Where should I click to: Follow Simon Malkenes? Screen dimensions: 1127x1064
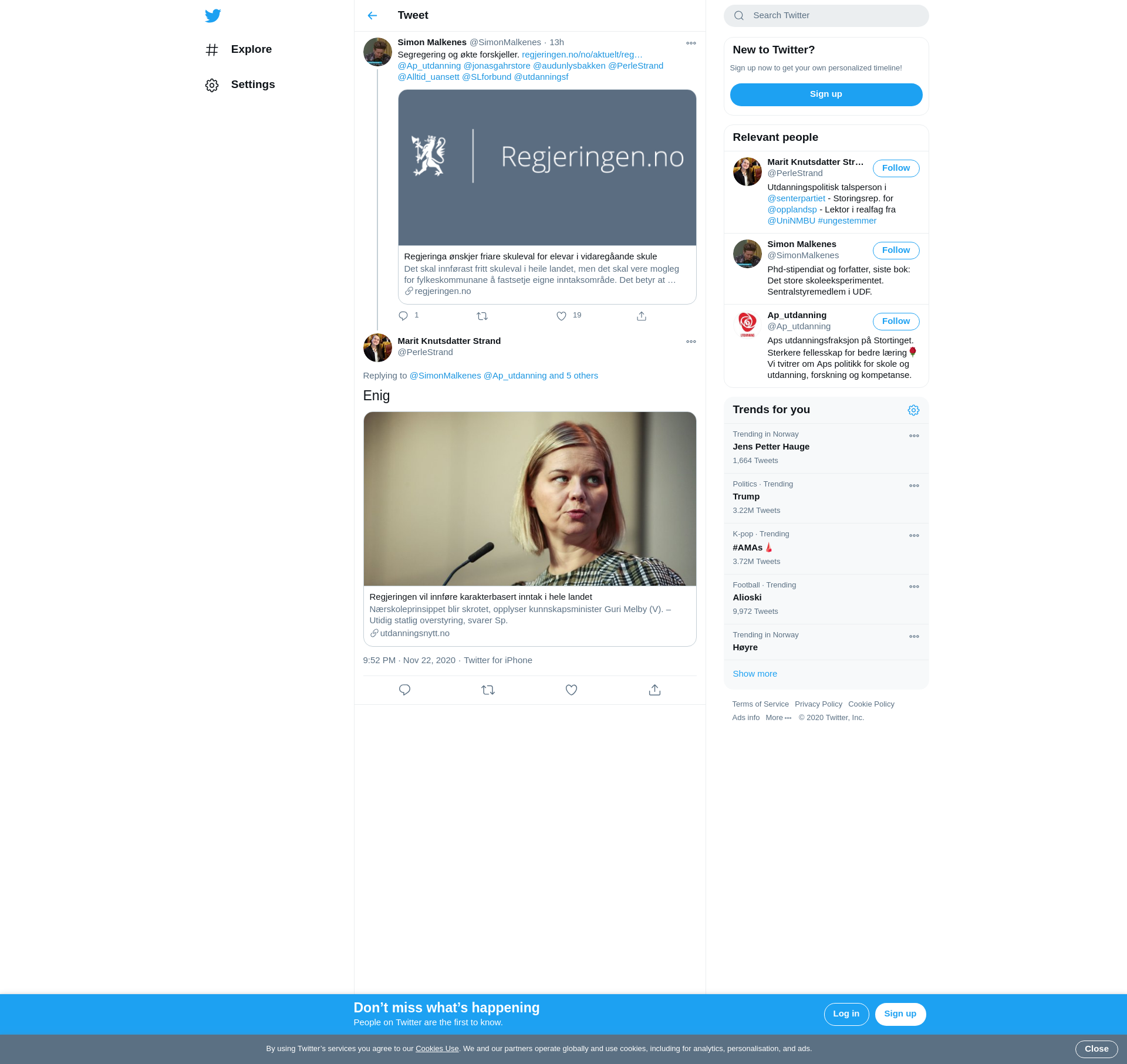[x=896, y=251]
